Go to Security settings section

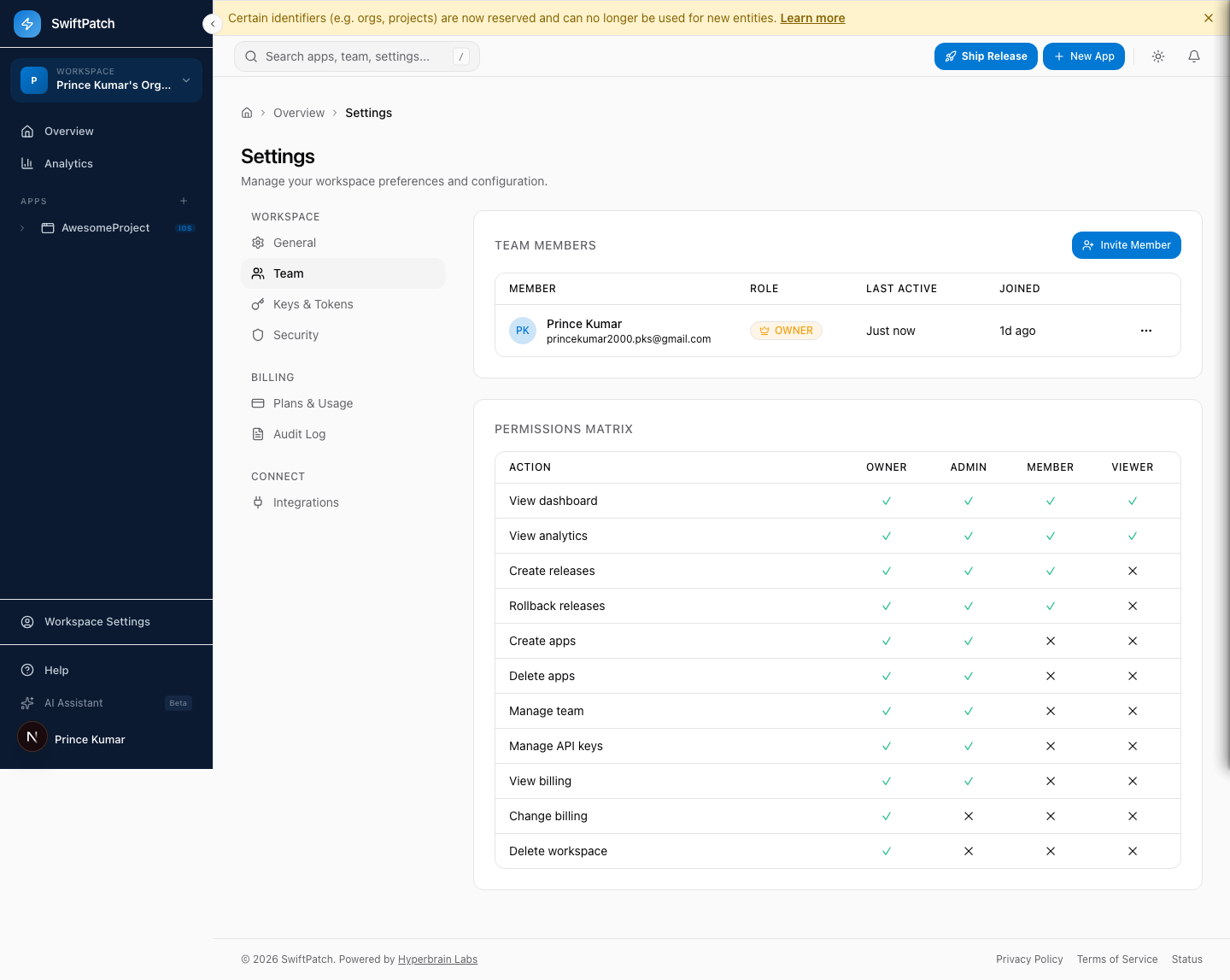296,335
